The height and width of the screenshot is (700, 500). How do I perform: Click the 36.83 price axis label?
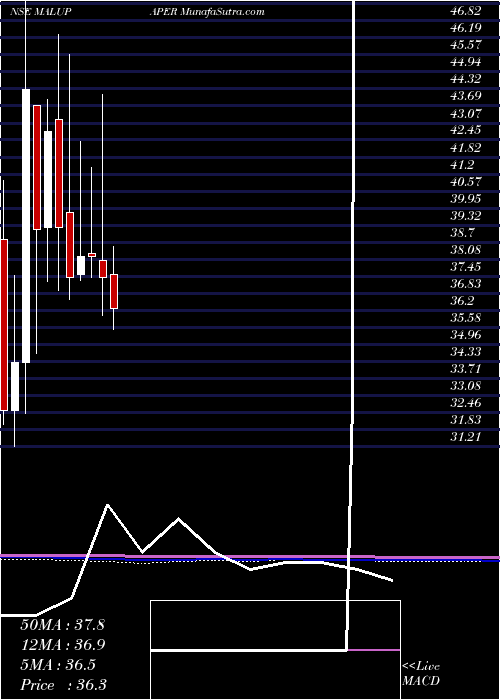(x=465, y=283)
